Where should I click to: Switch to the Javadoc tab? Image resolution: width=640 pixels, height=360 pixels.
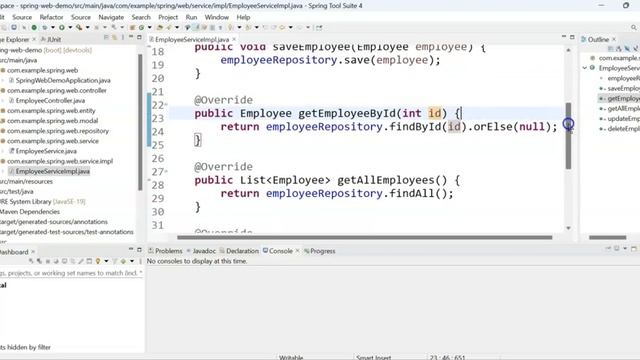(x=201, y=251)
